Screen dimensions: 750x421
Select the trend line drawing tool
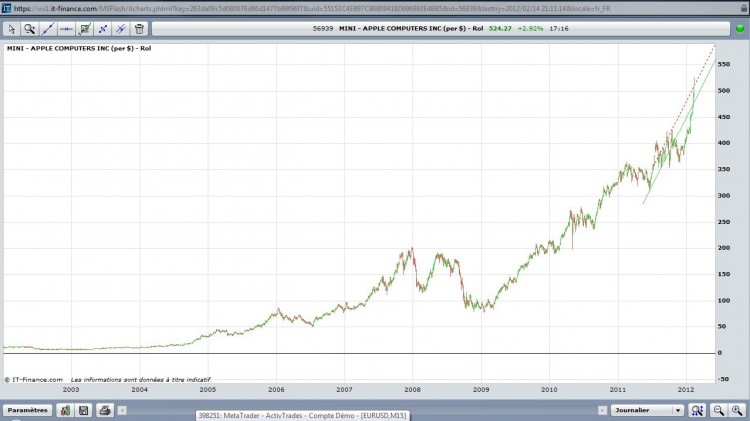(48, 29)
